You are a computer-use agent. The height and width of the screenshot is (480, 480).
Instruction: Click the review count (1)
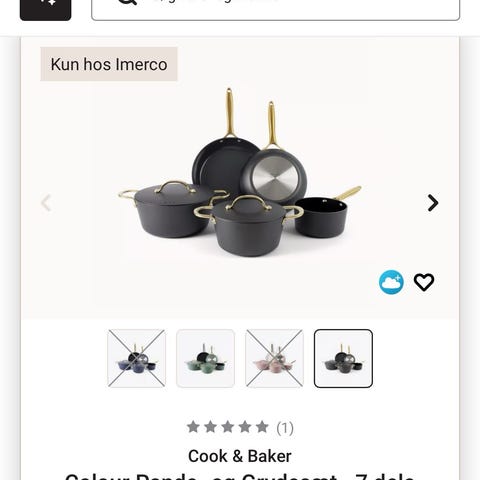coord(285,428)
